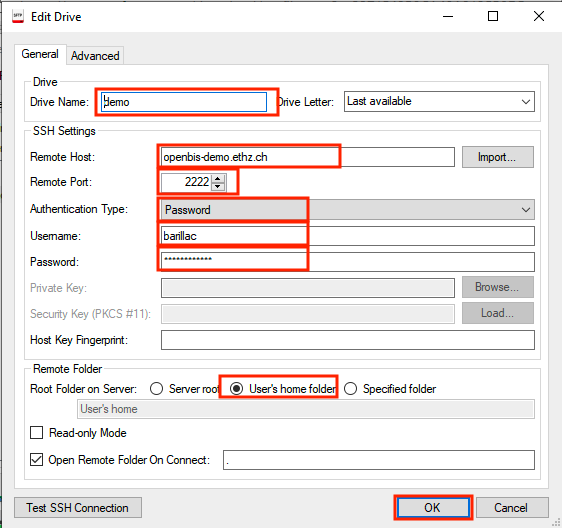The height and width of the screenshot is (528, 562).
Task: Expand Authentication Type dropdown
Action: coord(348,210)
